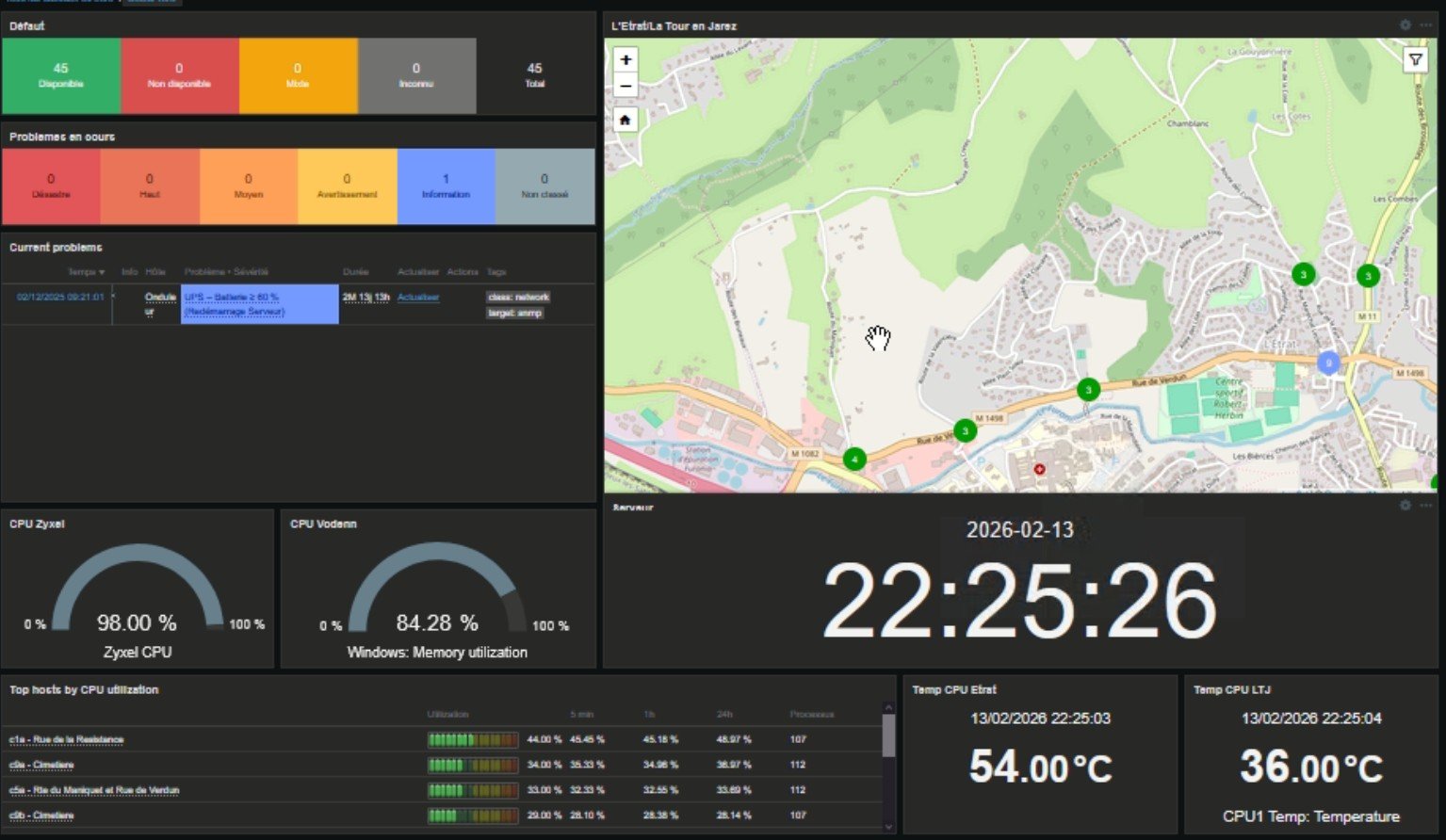Viewport: 1446px width, 840px height.
Task: Open Serveur clock widget gear settings
Action: [x=1405, y=506]
